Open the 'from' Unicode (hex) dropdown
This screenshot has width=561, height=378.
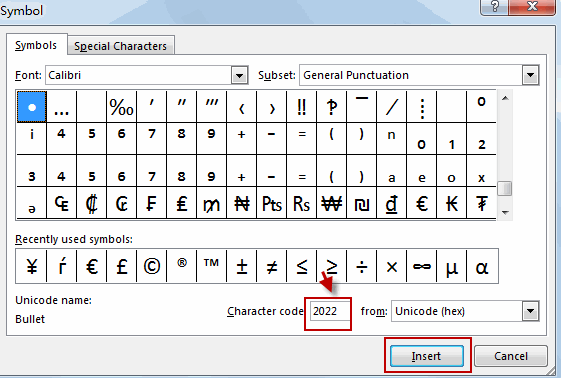coord(530,311)
